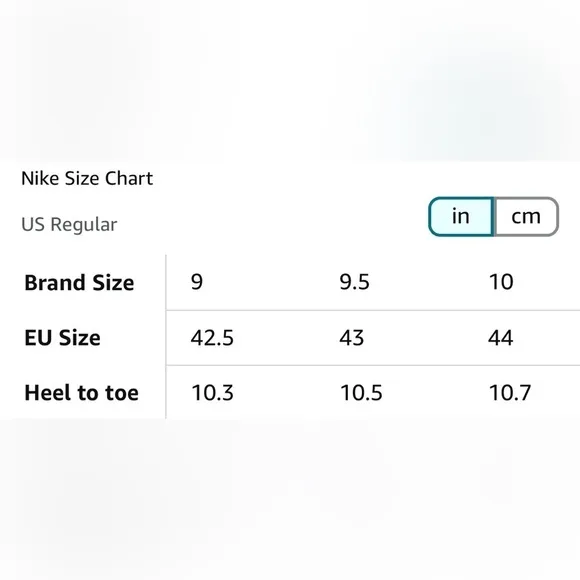Choose brand size 9 cell

(x=197, y=282)
